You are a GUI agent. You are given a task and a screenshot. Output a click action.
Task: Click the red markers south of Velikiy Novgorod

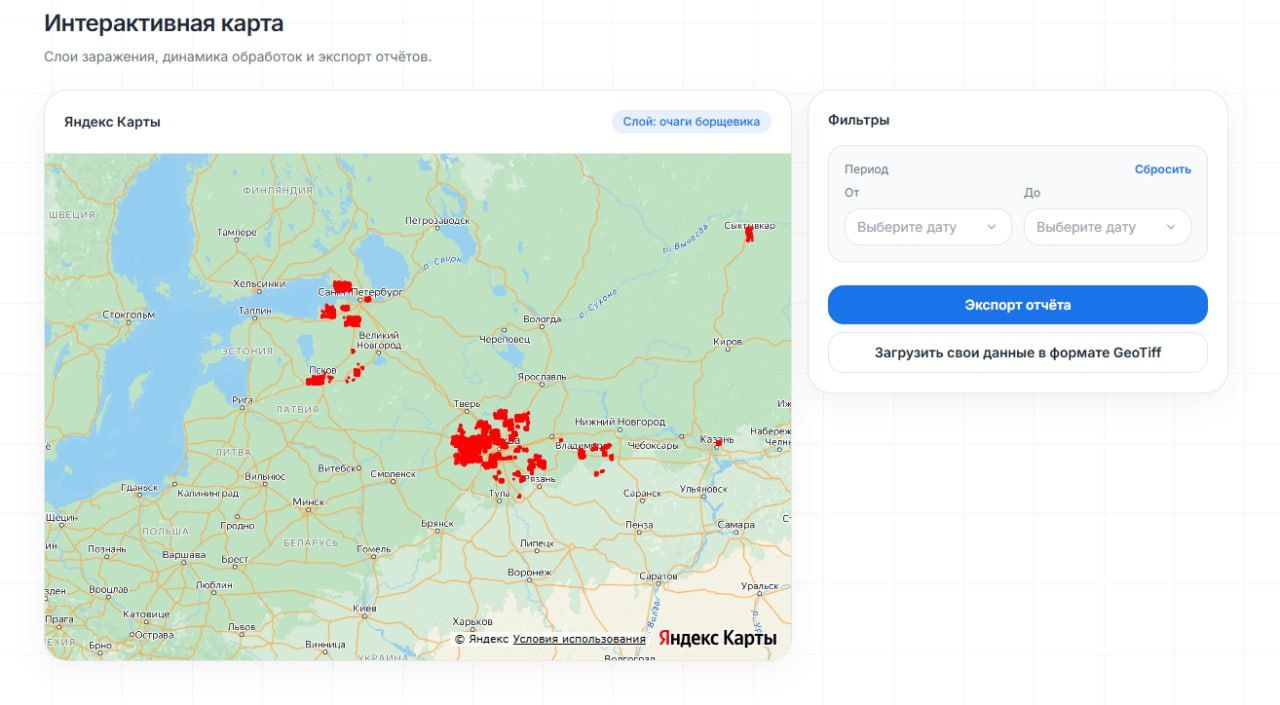[356, 372]
